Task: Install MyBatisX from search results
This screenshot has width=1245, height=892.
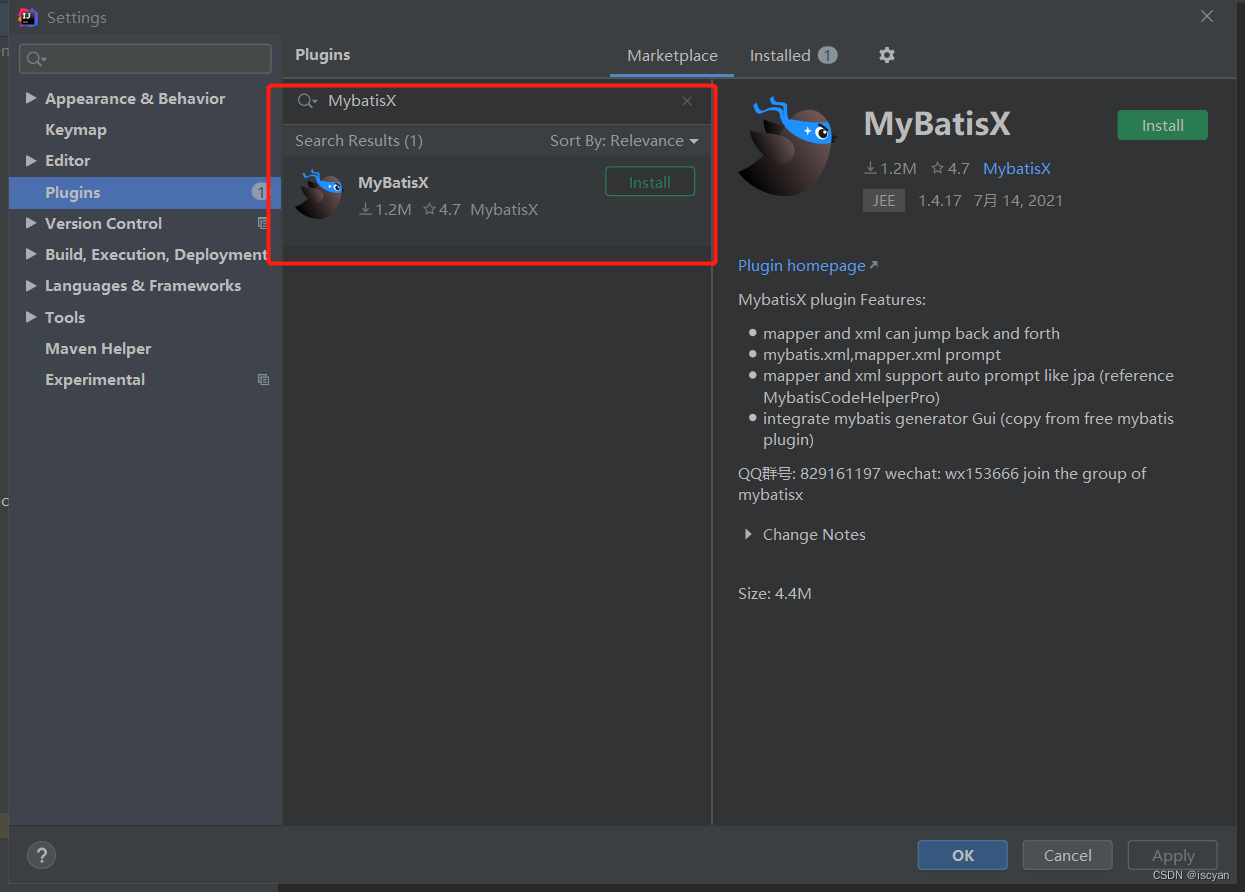Action: pos(650,182)
